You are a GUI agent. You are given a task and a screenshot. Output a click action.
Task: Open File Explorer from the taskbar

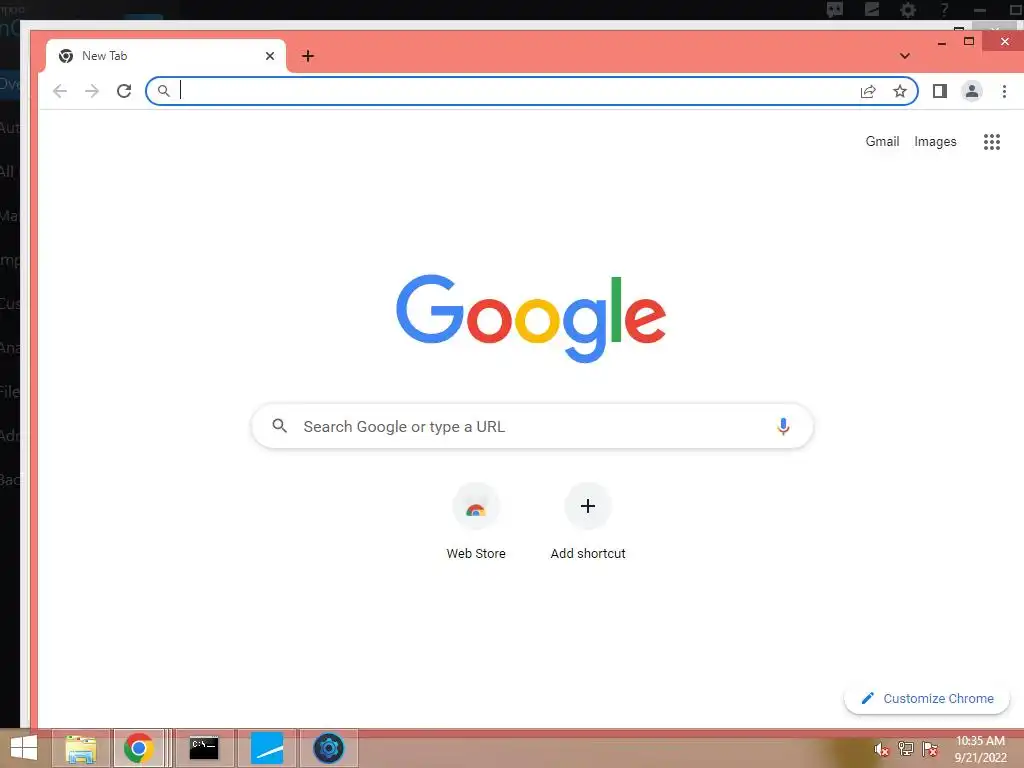81,748
